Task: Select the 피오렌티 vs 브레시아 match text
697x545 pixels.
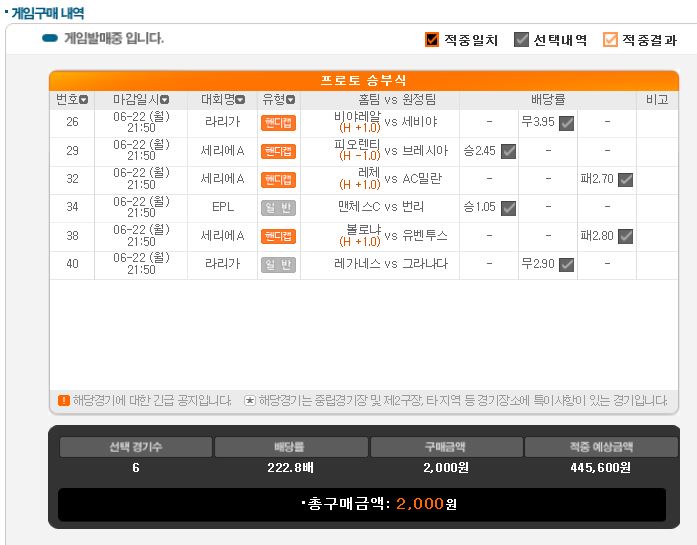Action: tap(391, 150)
